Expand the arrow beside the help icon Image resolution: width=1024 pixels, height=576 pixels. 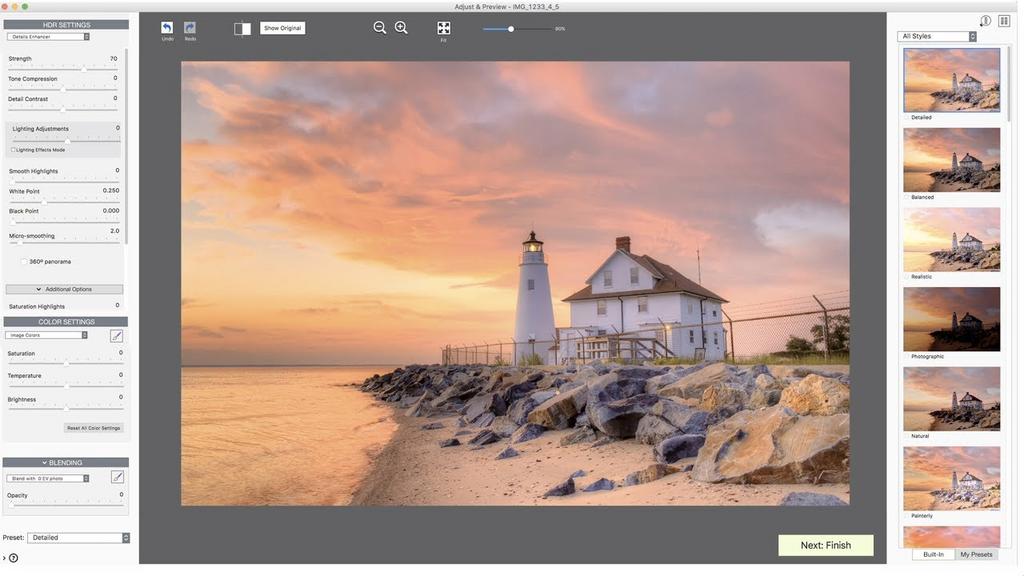[x=4, y=558]
